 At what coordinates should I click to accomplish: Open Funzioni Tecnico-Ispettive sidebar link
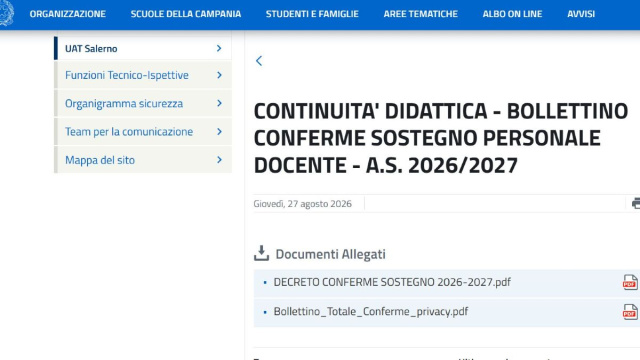[127, 75]
